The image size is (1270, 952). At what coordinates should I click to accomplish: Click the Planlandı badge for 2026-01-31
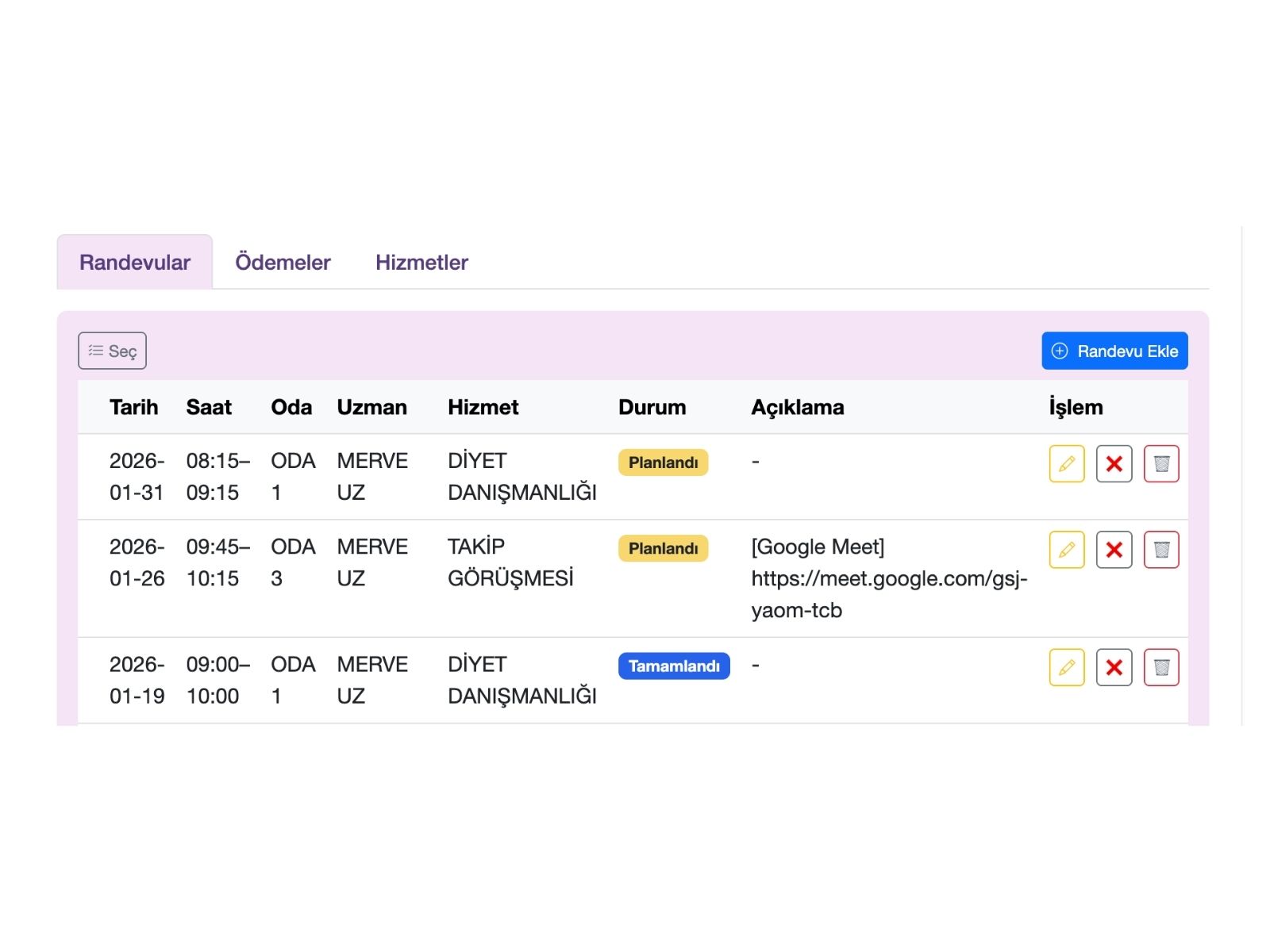663,463
